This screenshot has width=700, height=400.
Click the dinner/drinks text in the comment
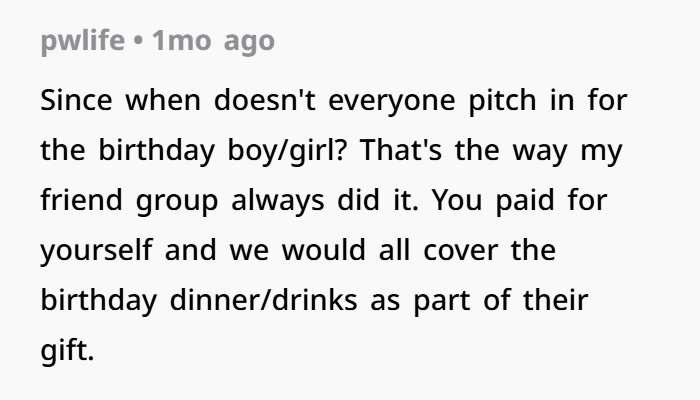pos(263,300)
